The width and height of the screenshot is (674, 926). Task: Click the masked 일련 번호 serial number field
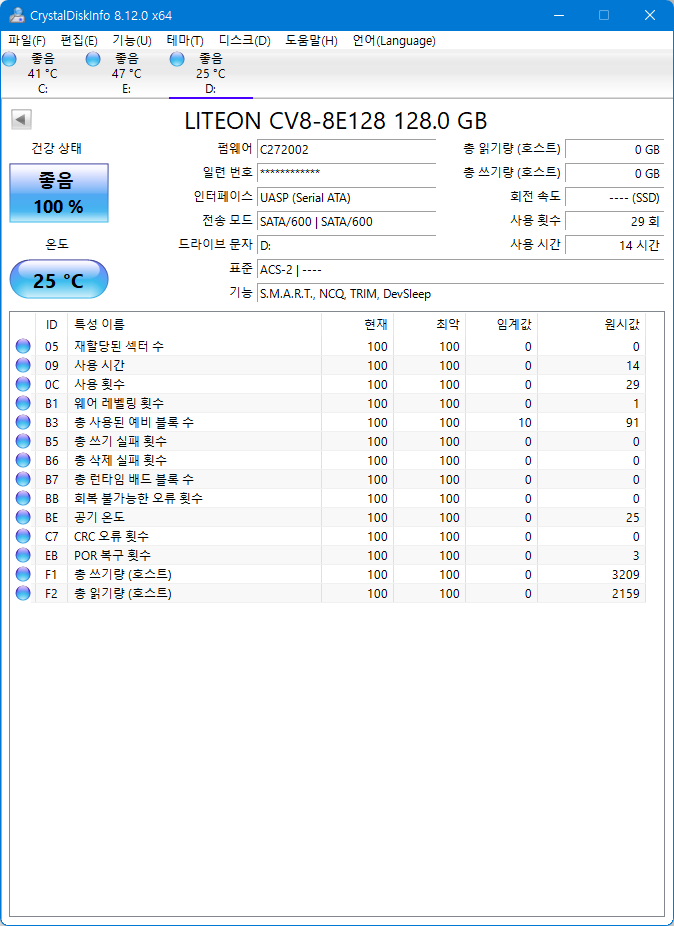(347, 172)
